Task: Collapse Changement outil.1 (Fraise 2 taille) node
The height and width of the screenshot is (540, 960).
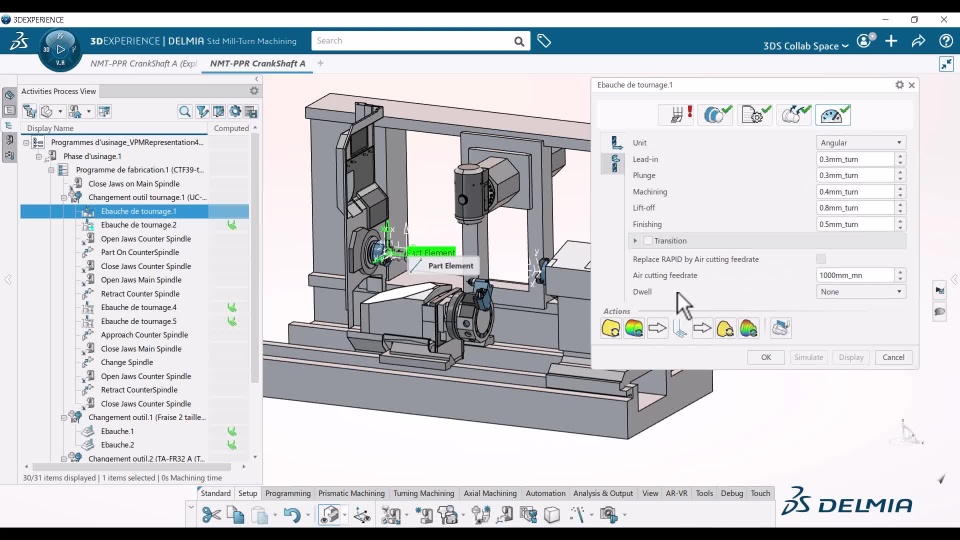Action: coord(64,418)
